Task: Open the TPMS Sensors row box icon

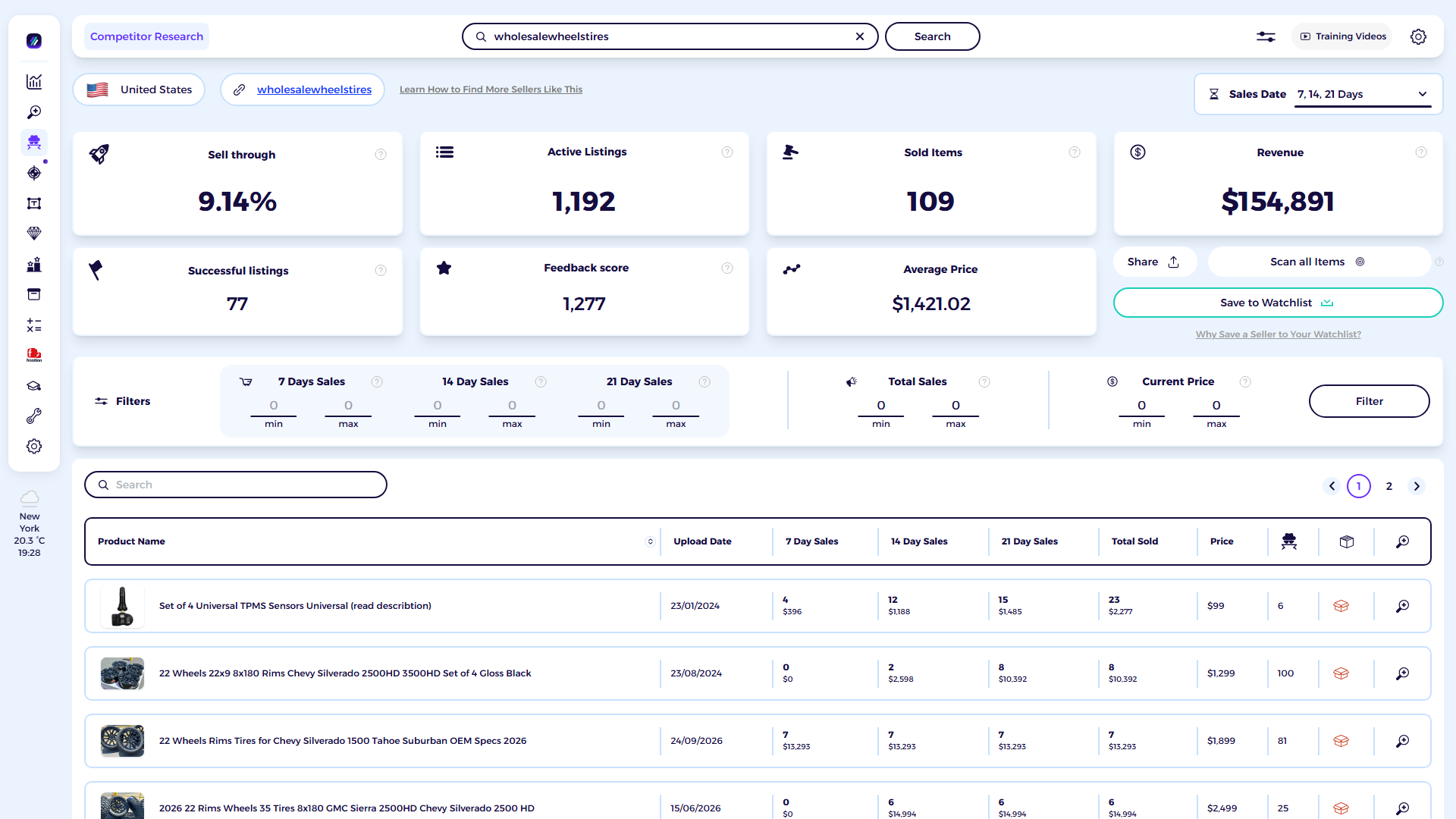Action: 1341,606
